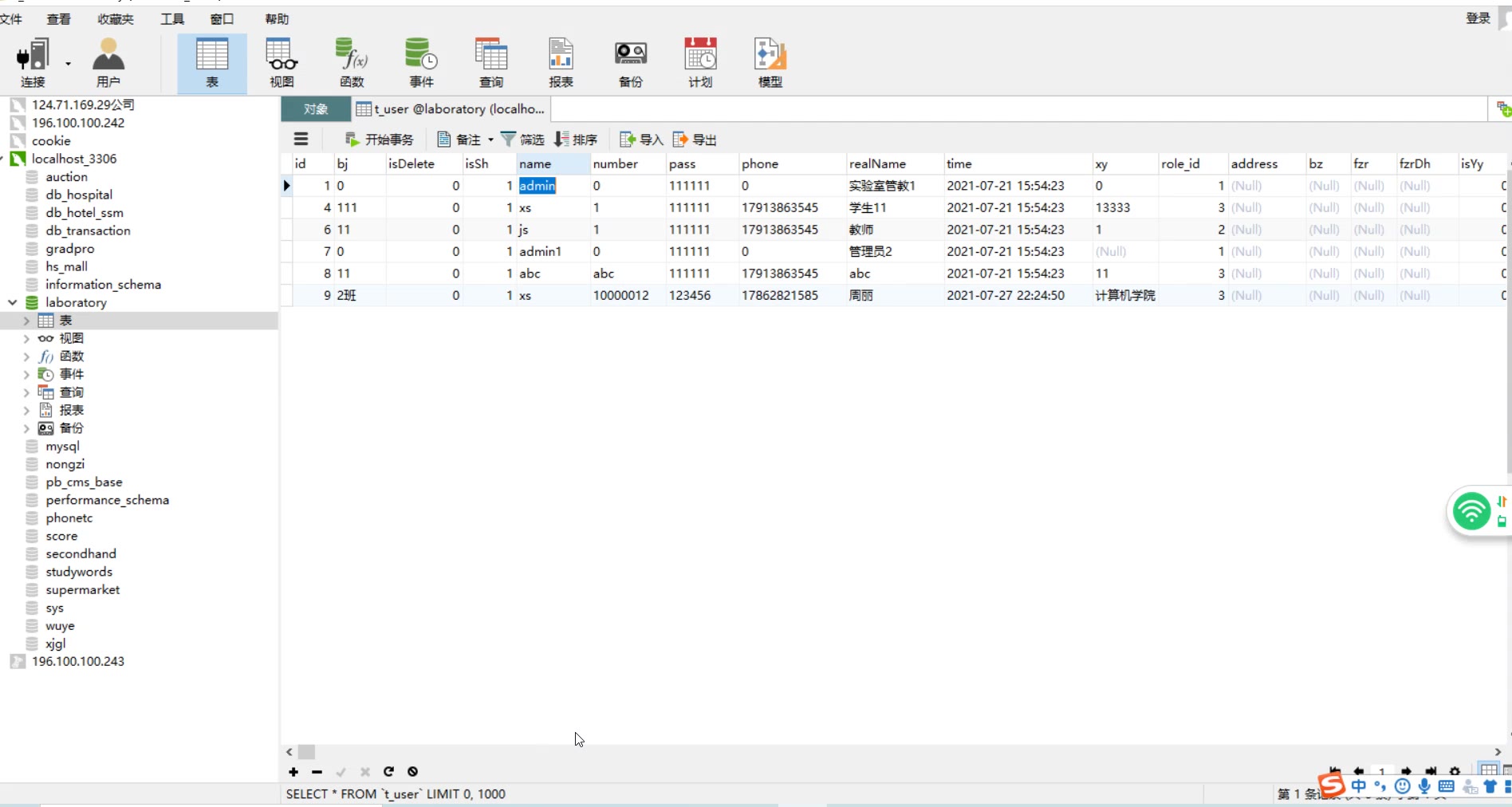Screen dimensions: 1512x807
Task: Open the Sogou soft keyboard icon
Action: pyautogui.click(x=1446, y=786)
